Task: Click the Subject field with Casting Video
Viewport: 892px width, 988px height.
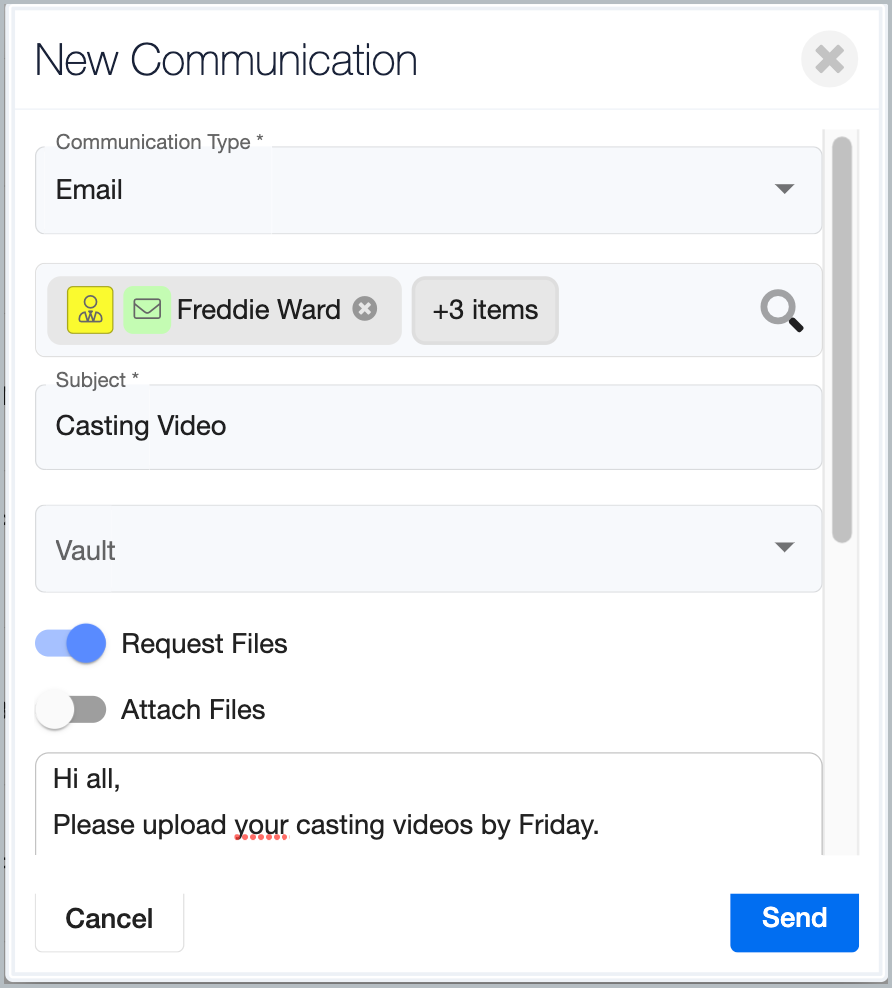Action: [x=428, y=427]
